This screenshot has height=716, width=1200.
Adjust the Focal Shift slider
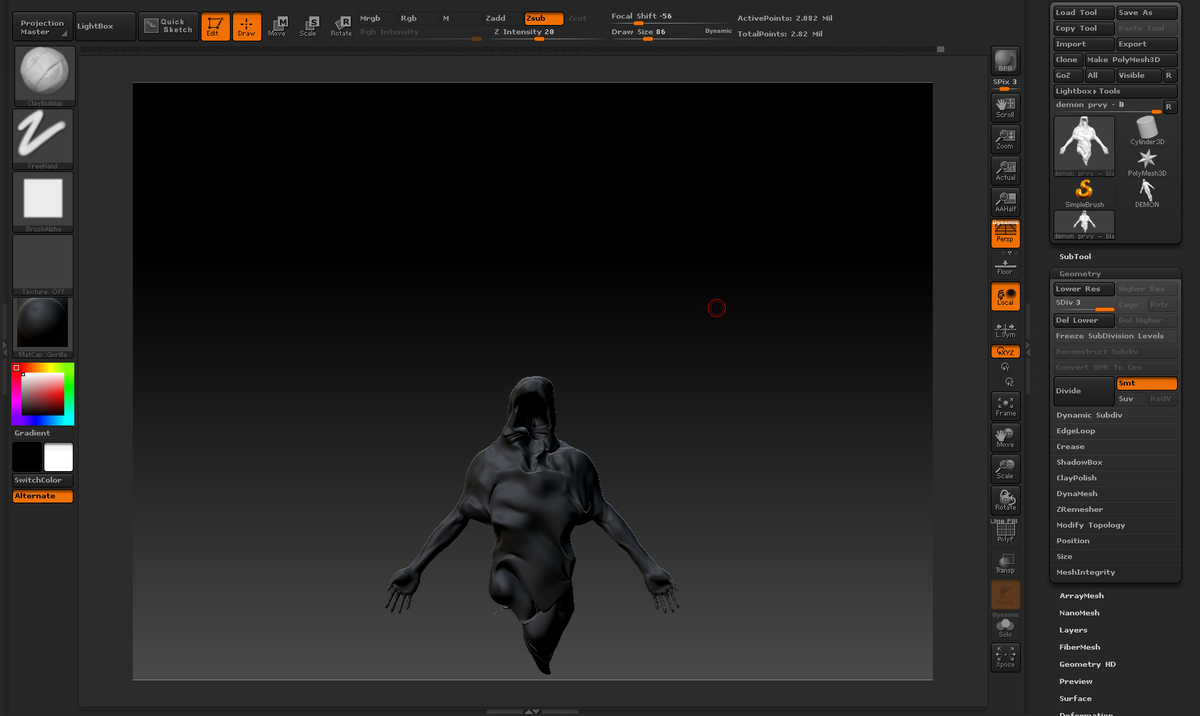click(x=670, y=17)
